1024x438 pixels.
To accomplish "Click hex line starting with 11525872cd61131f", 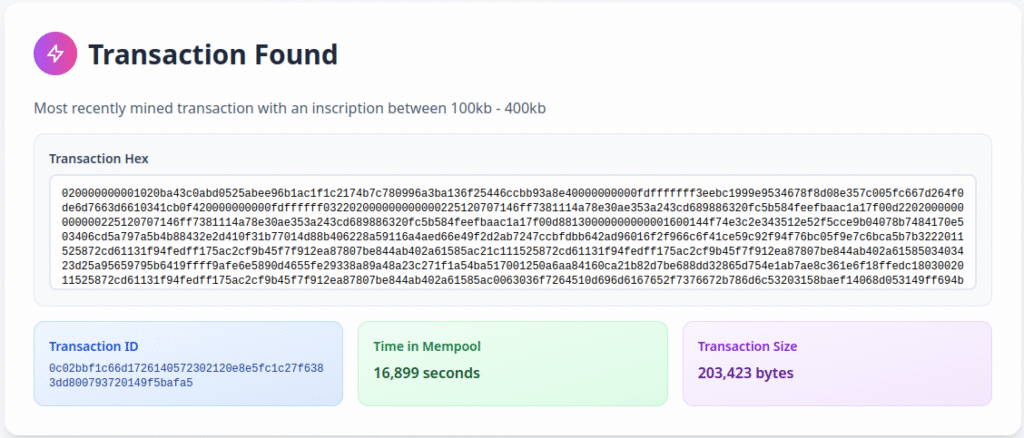I will (x=512, y=280).
